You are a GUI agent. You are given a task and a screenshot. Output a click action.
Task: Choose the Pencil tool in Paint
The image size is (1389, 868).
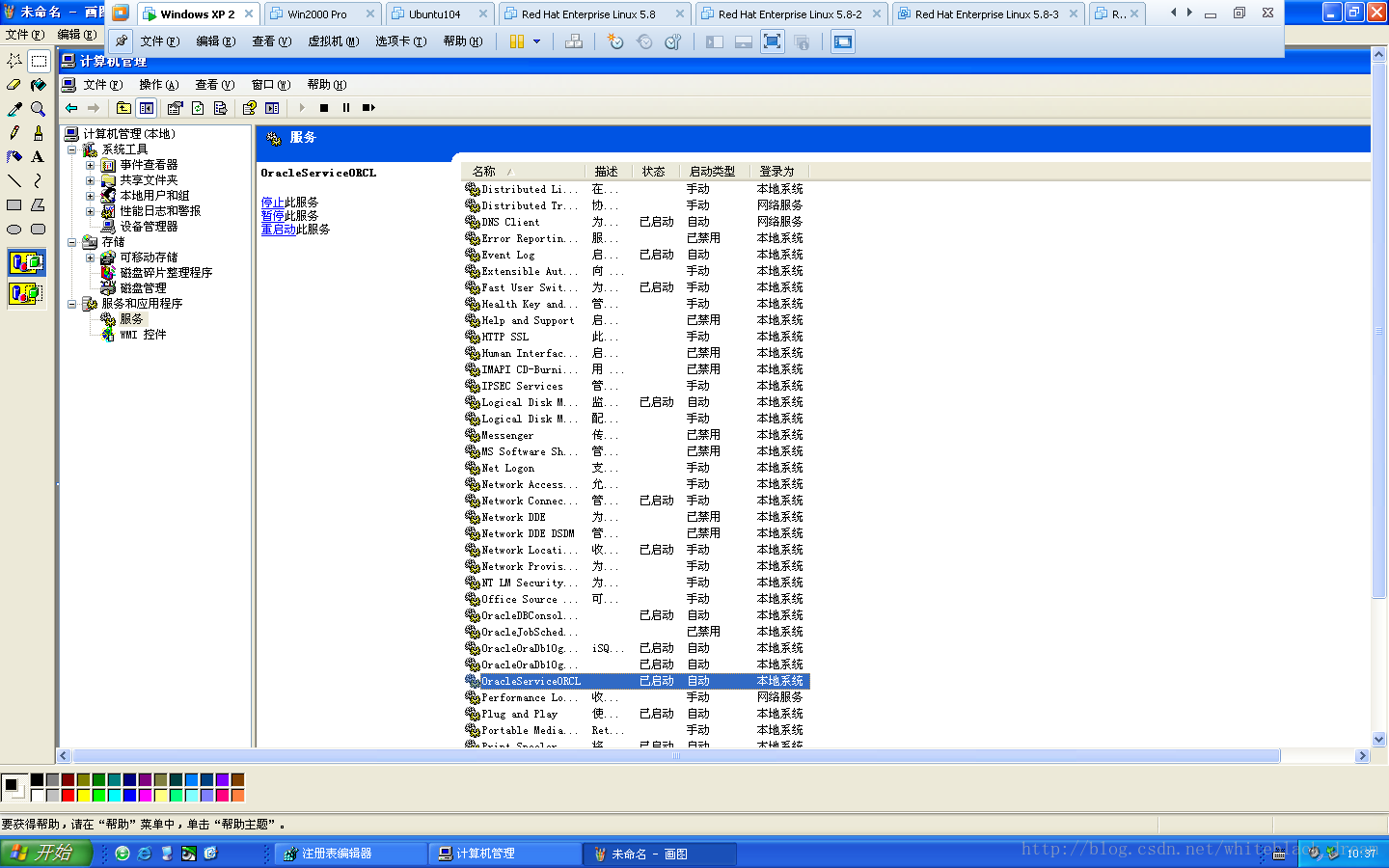point(14,132)
